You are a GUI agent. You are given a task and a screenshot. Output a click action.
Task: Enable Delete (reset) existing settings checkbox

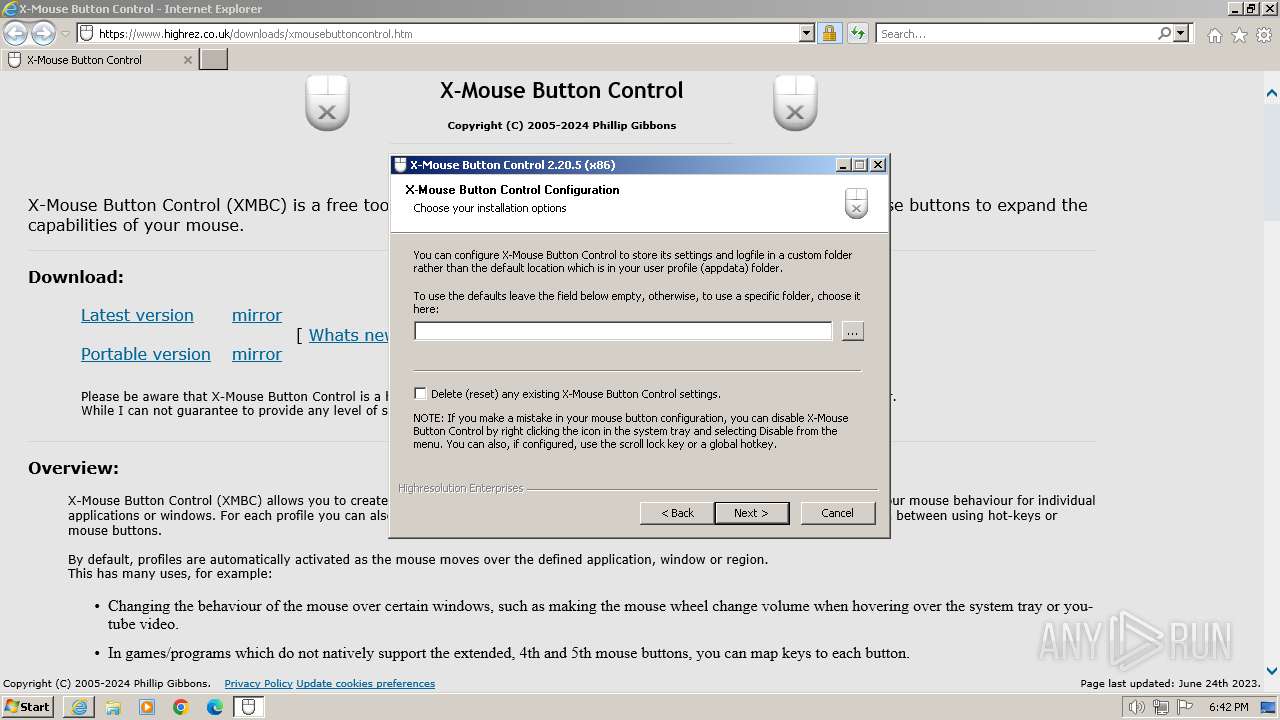[x=420, y=394]
